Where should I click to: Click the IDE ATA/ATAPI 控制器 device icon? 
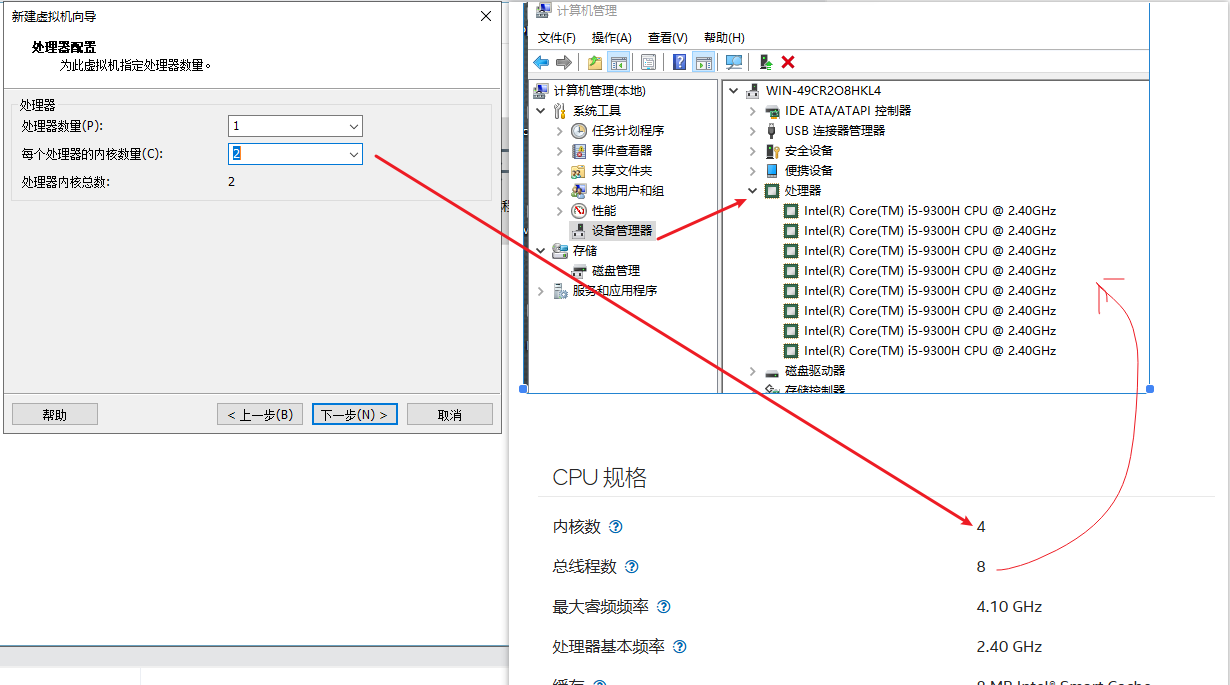772,110
